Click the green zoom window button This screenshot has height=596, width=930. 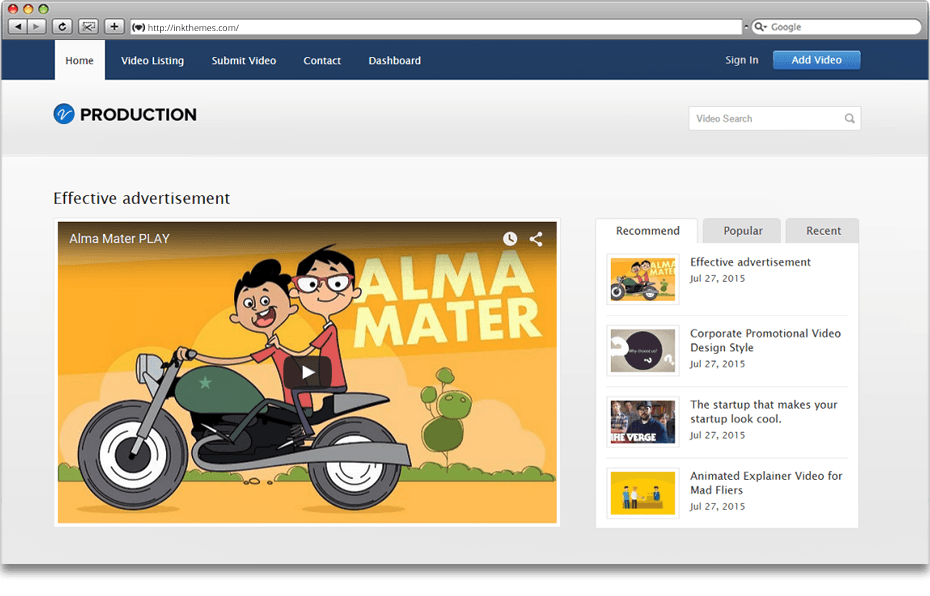tap(43, 9)
